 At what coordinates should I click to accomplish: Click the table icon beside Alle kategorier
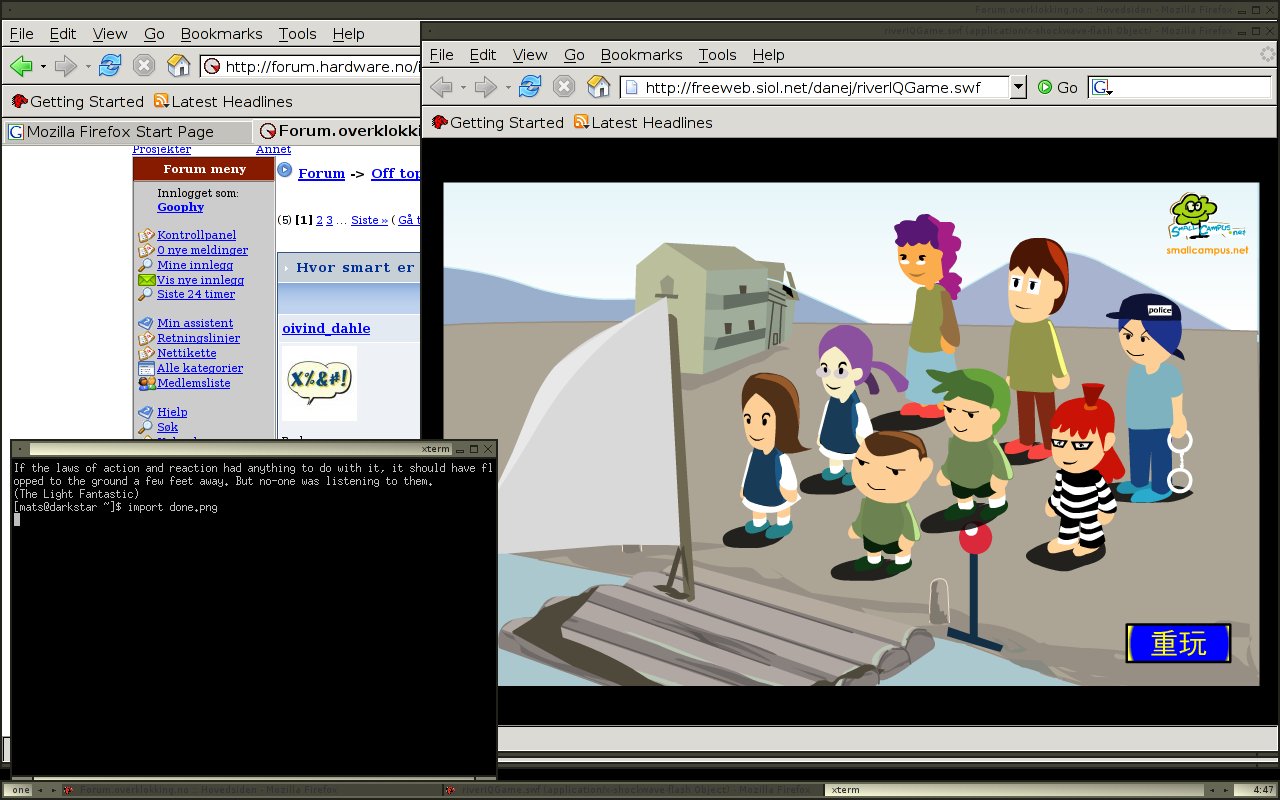147,369
